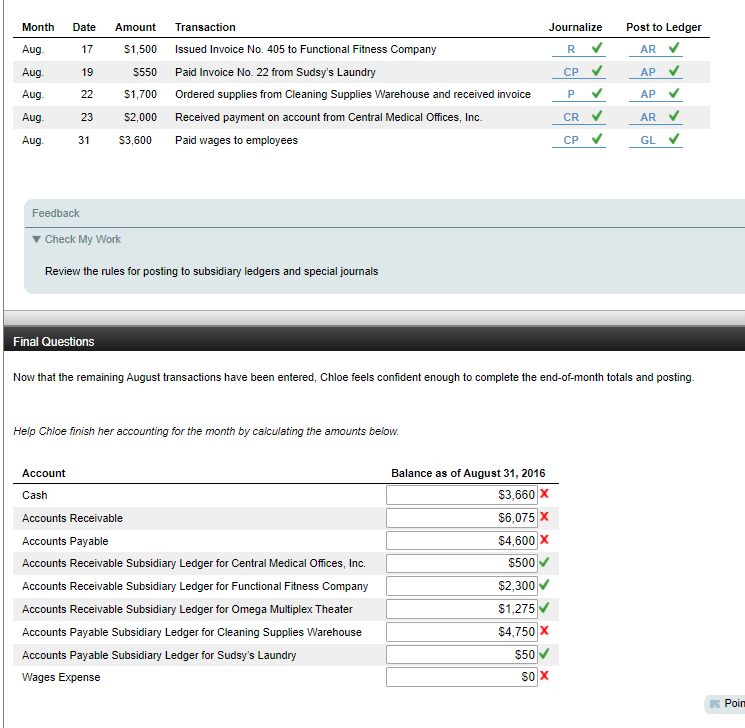This screenshot has width=745, height=728.
Task: Click the 'Journalize' column header
Action: (x=575, y=27)
